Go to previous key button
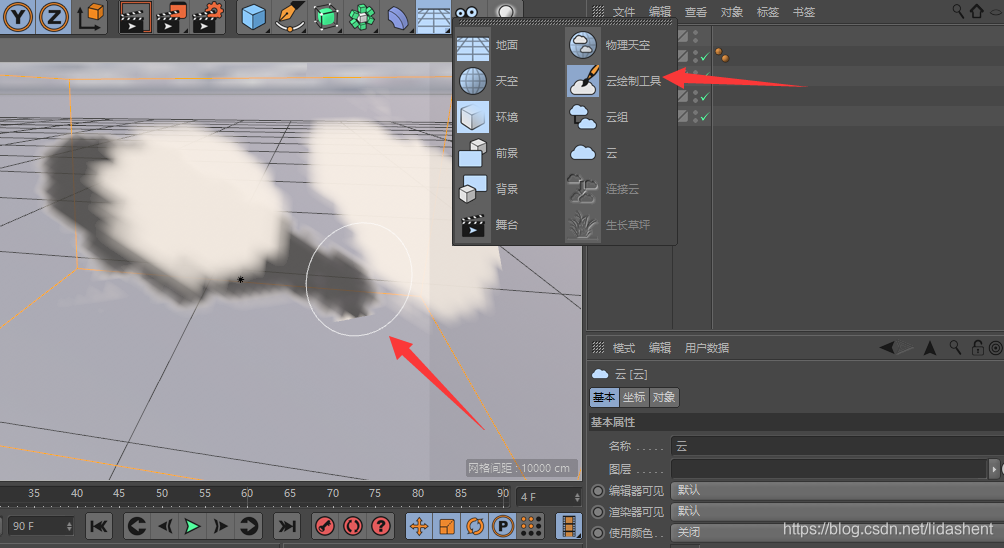 pyautogui.click(x=136, y=526)
